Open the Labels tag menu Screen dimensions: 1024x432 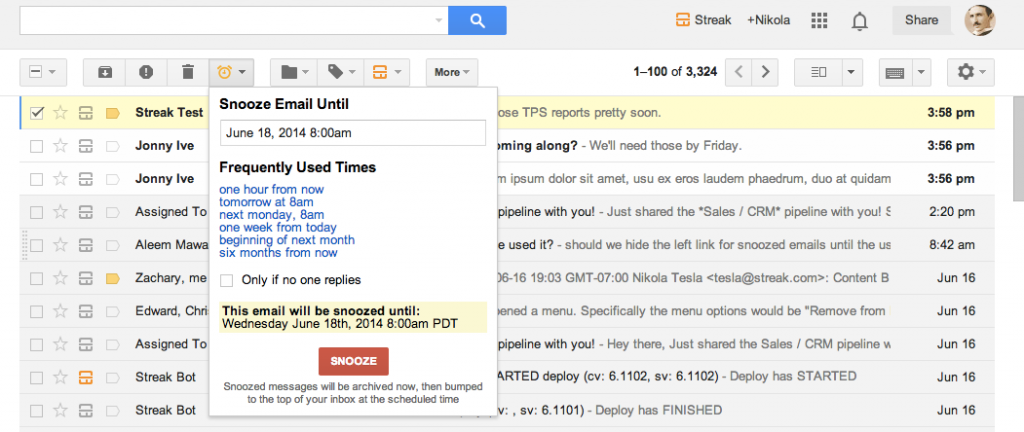[341, 72]
